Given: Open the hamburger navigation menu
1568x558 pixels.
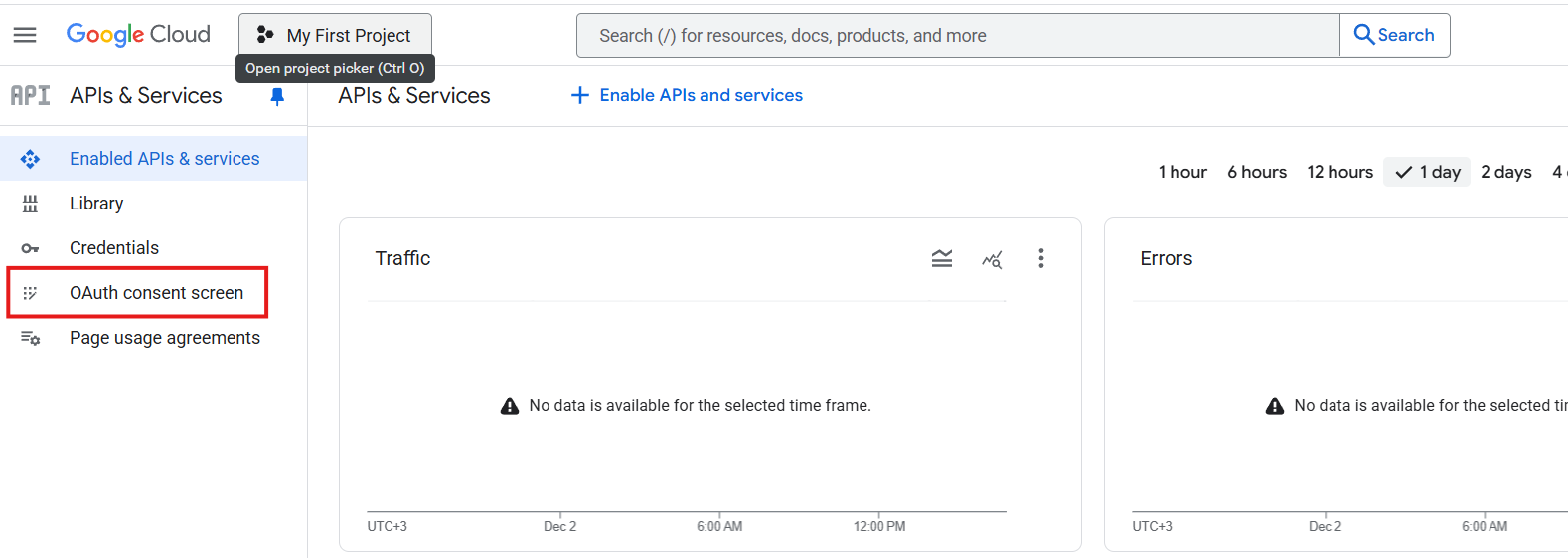Looking at the screenshot, I should [25, 35].
